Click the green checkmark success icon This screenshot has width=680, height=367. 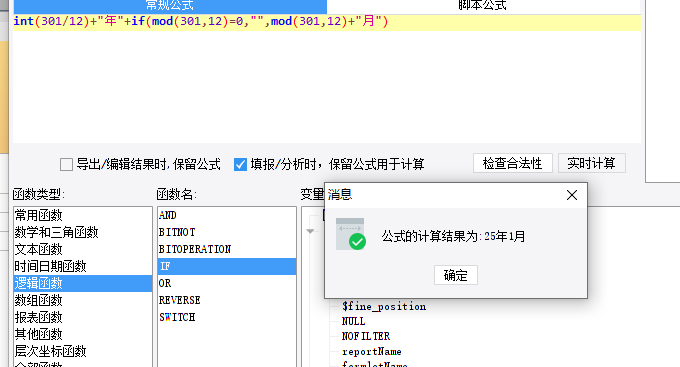pos(357,242)
